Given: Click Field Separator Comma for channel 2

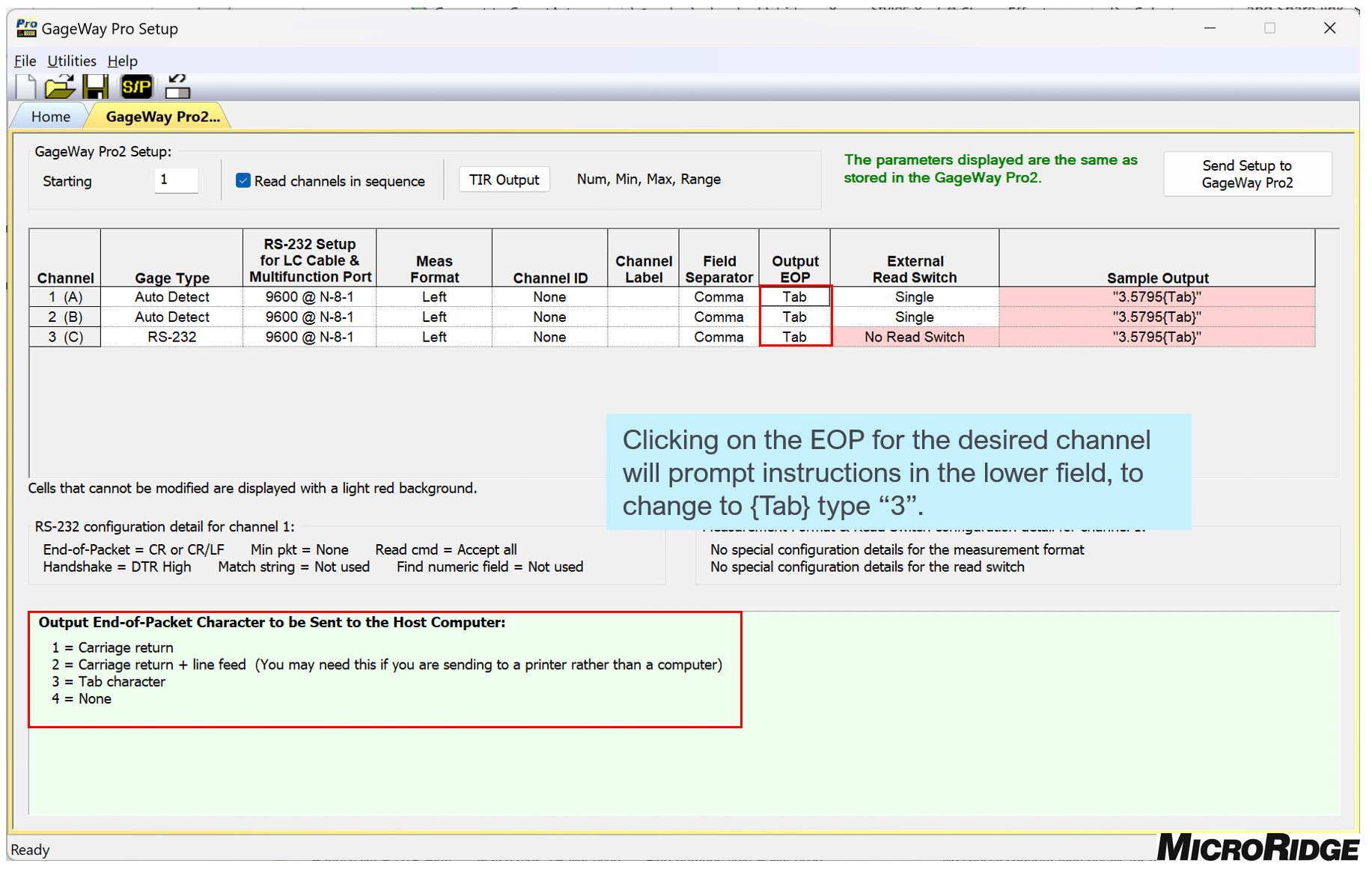Looking at the screenshot, I should coord(719,317).
